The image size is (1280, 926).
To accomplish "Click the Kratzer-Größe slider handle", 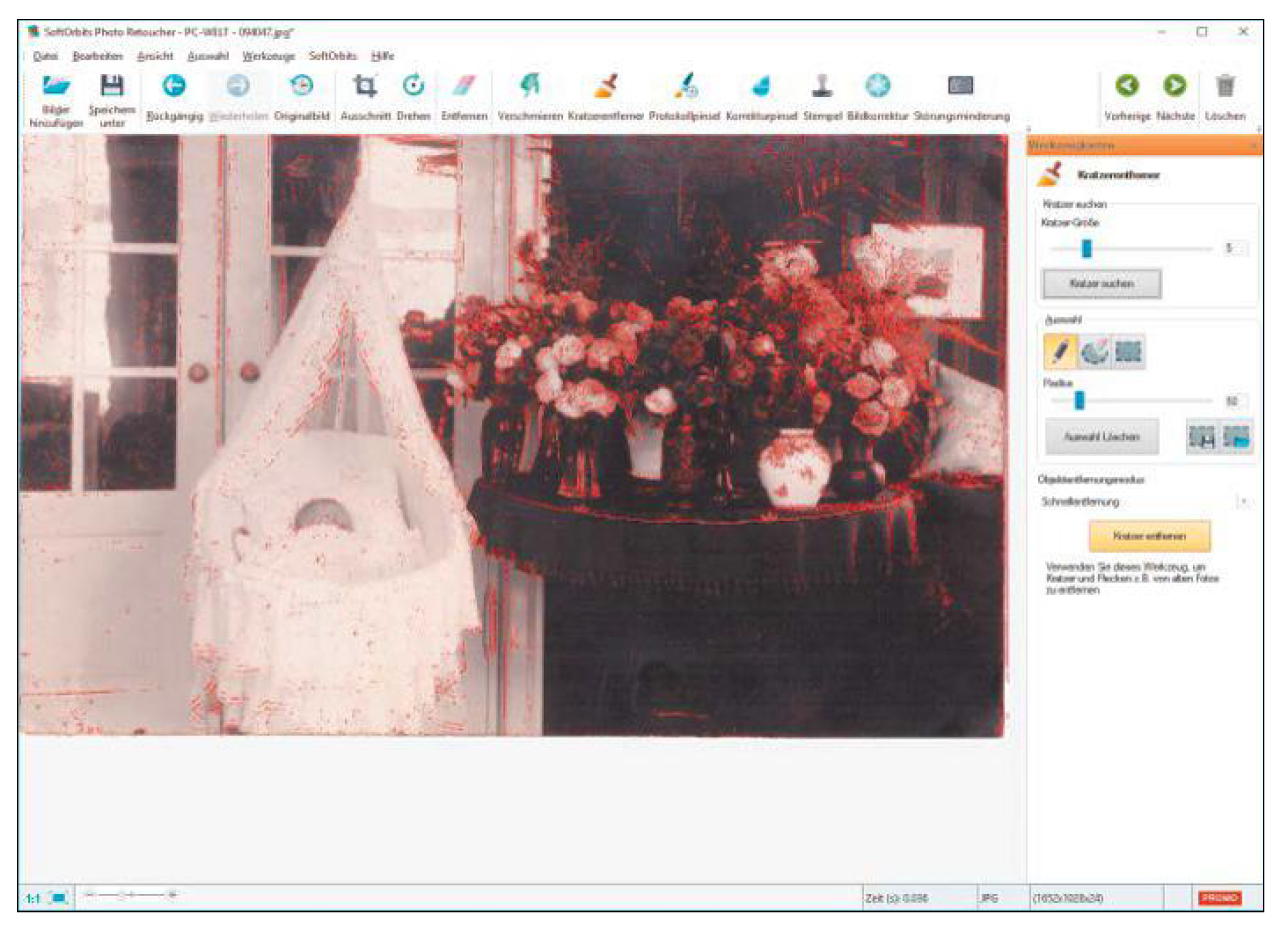I will pyautogui.click(x=1086, y=248).
